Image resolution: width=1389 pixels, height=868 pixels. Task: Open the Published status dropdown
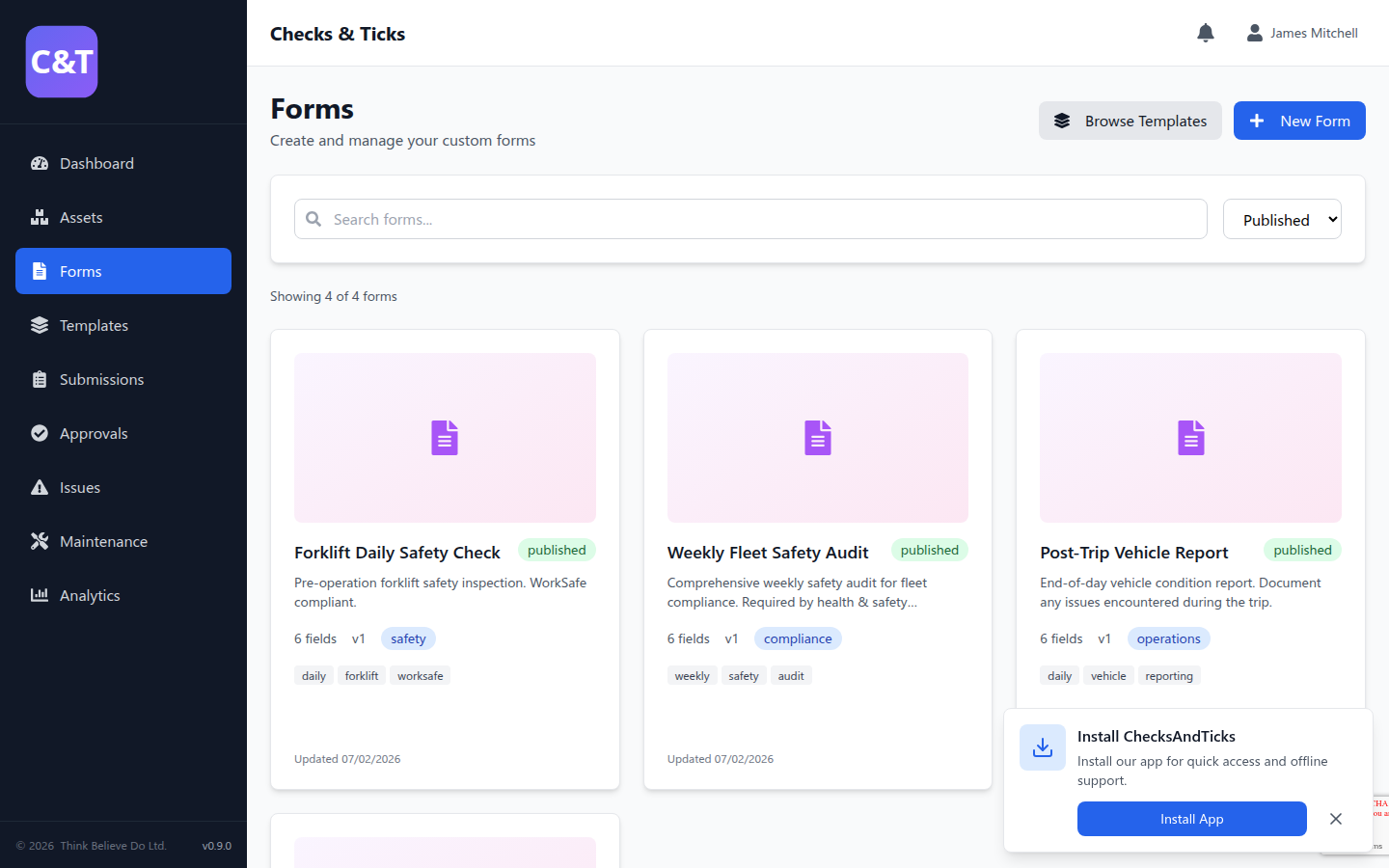[x=1282, y=219]
